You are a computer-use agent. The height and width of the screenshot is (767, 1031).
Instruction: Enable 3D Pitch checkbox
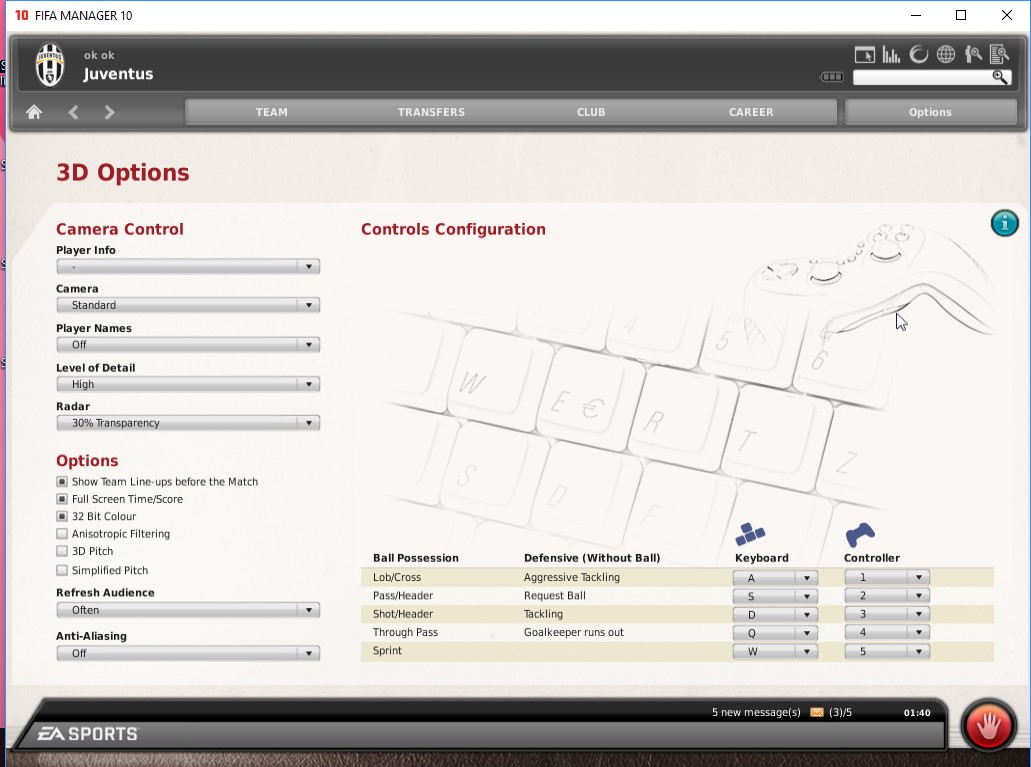[x=62, y=551]
